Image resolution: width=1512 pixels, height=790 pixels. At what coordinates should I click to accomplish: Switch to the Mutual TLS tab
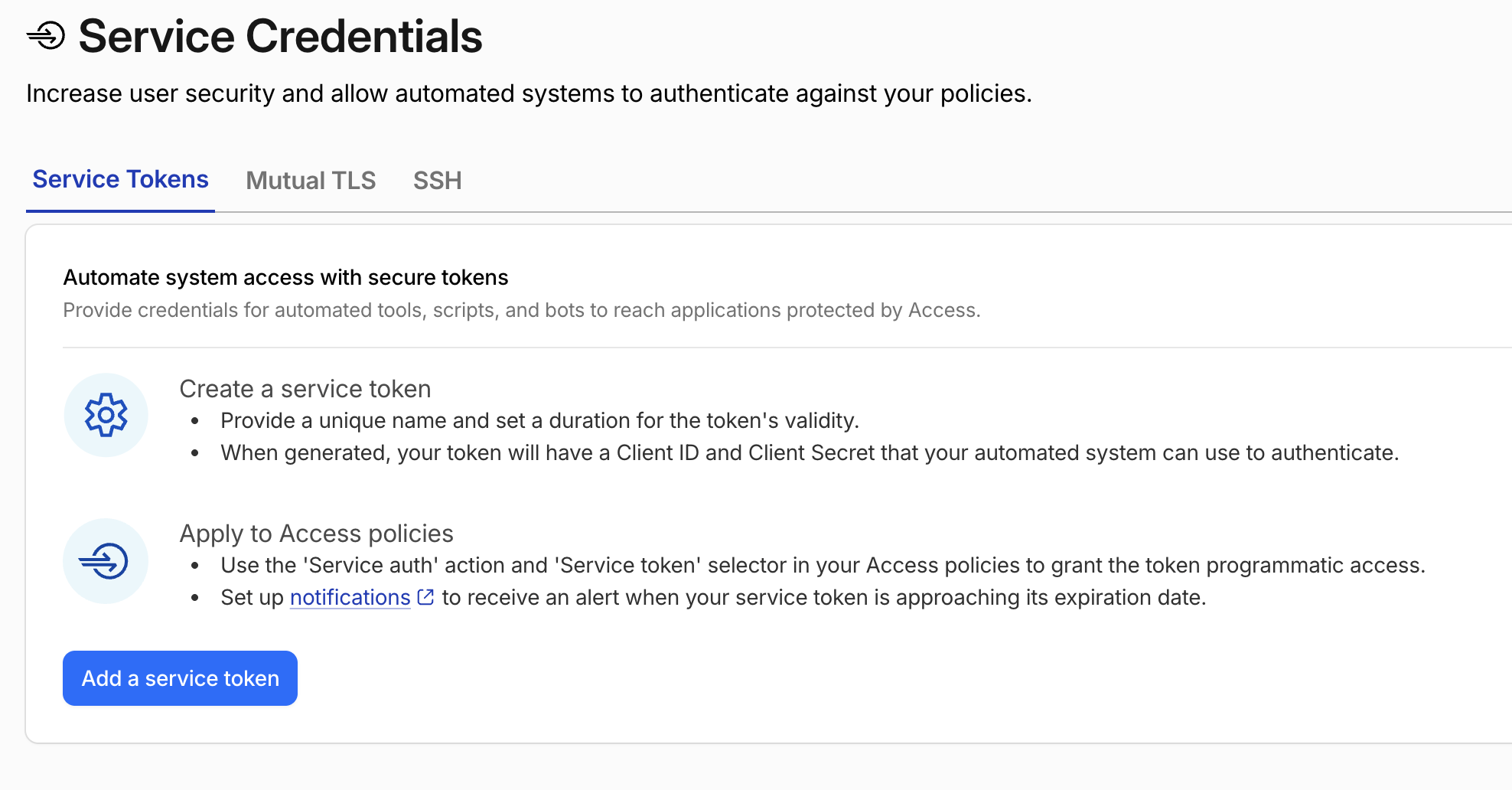point(311,181)
